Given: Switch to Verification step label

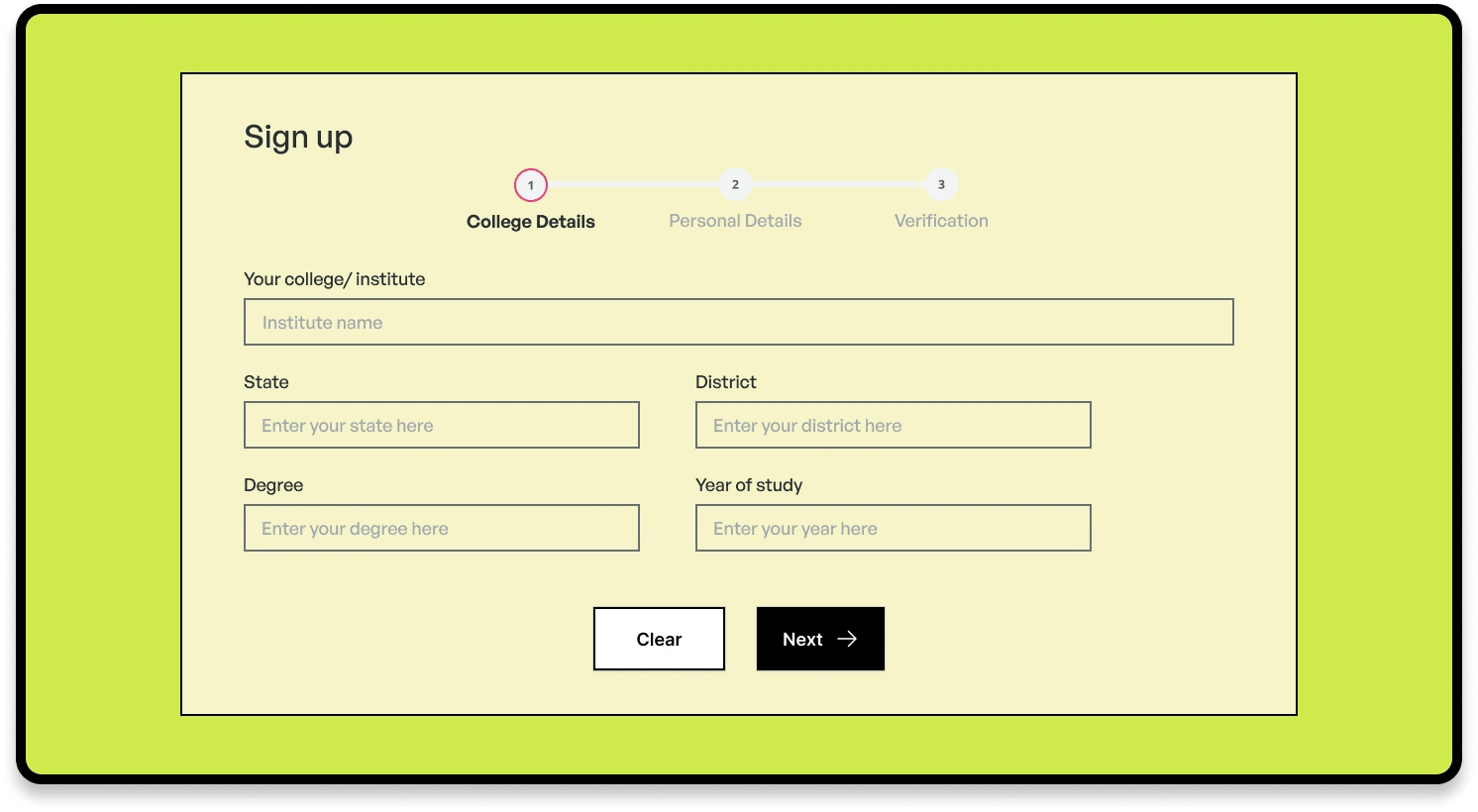Looking at the screenshot, I should click(x=941, y=221).
